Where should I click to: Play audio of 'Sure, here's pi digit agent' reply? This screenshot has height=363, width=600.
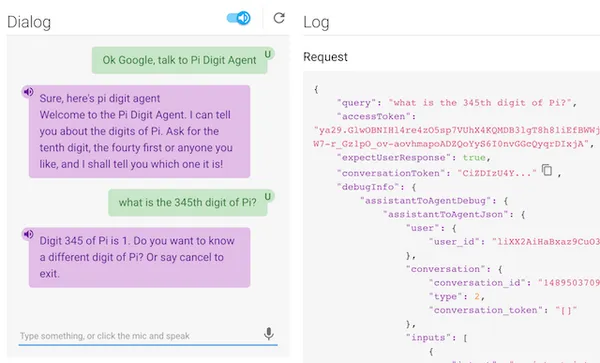[x=28, y=92]
